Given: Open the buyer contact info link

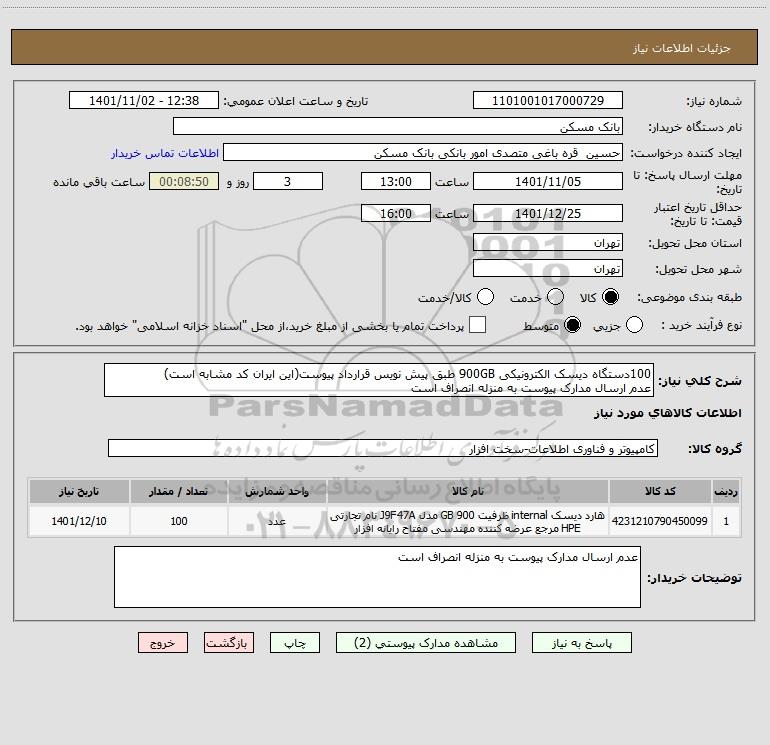Looking at the screenshot, I should pos(165,153).
